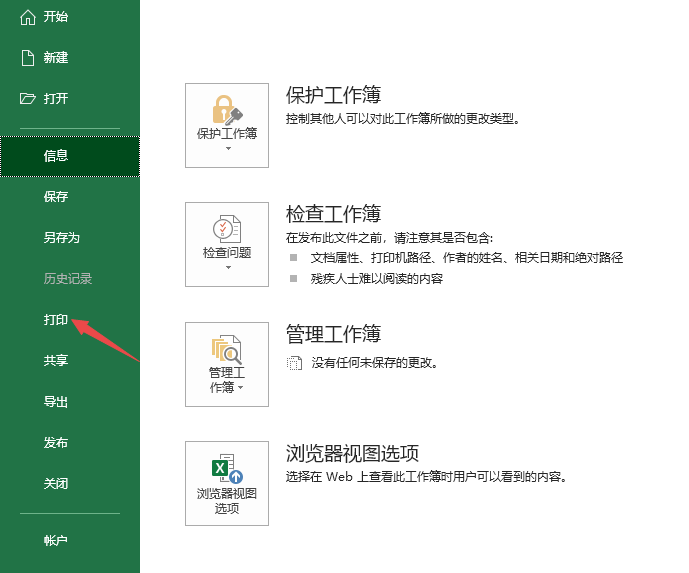Click the dotted document icon beside 没有任何未保存的更改

coord(294,363)
